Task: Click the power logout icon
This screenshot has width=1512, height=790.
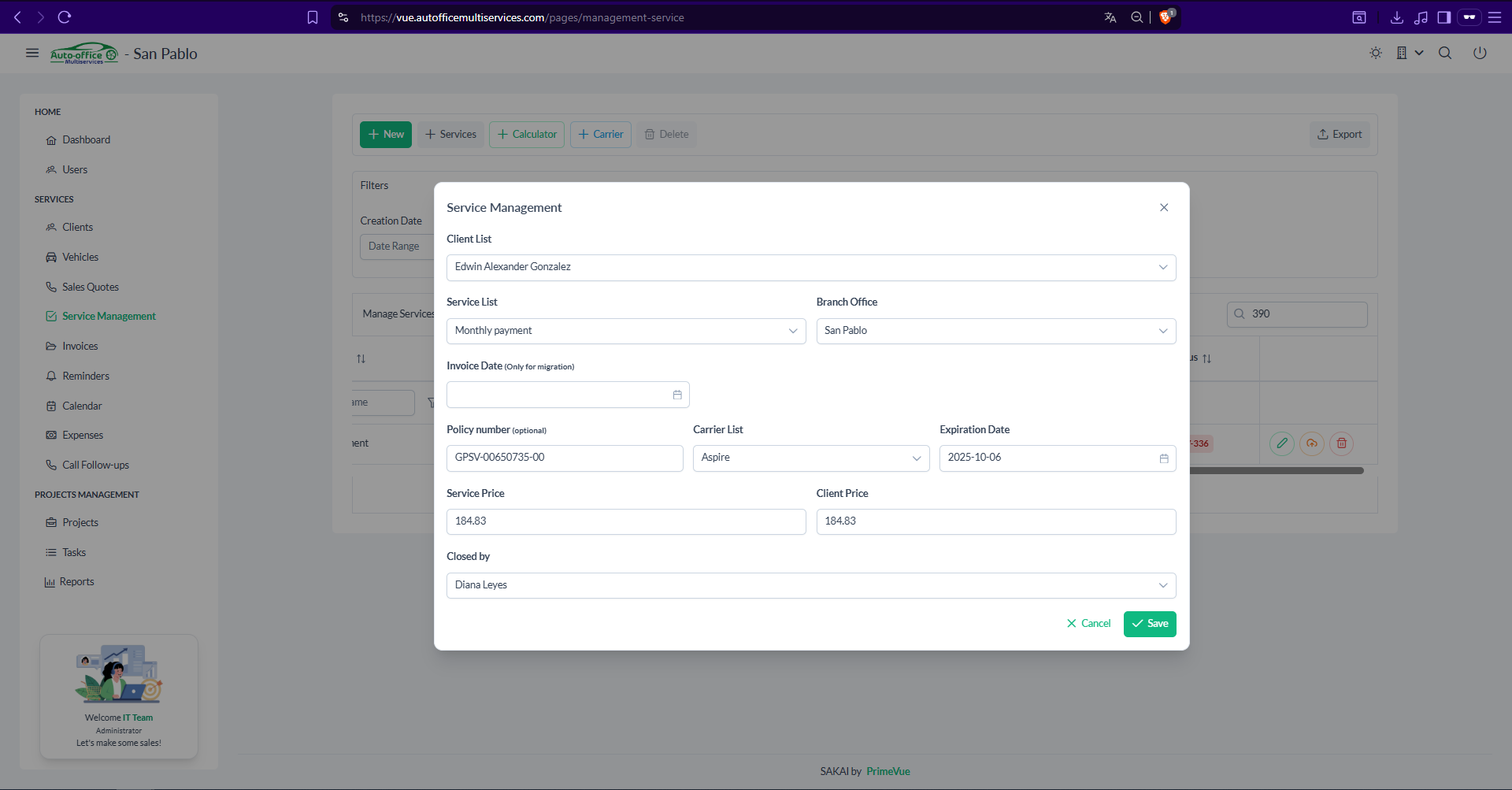Action: tap(1480, 54)
